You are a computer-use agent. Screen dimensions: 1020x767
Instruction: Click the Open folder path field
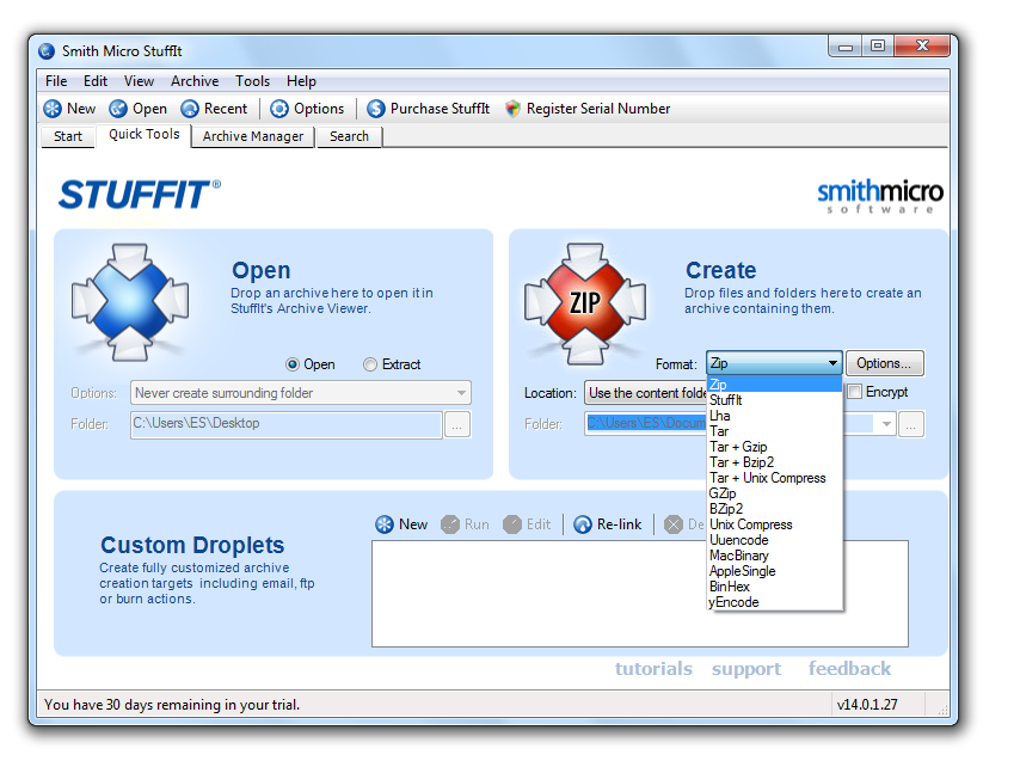click(286, 424)
